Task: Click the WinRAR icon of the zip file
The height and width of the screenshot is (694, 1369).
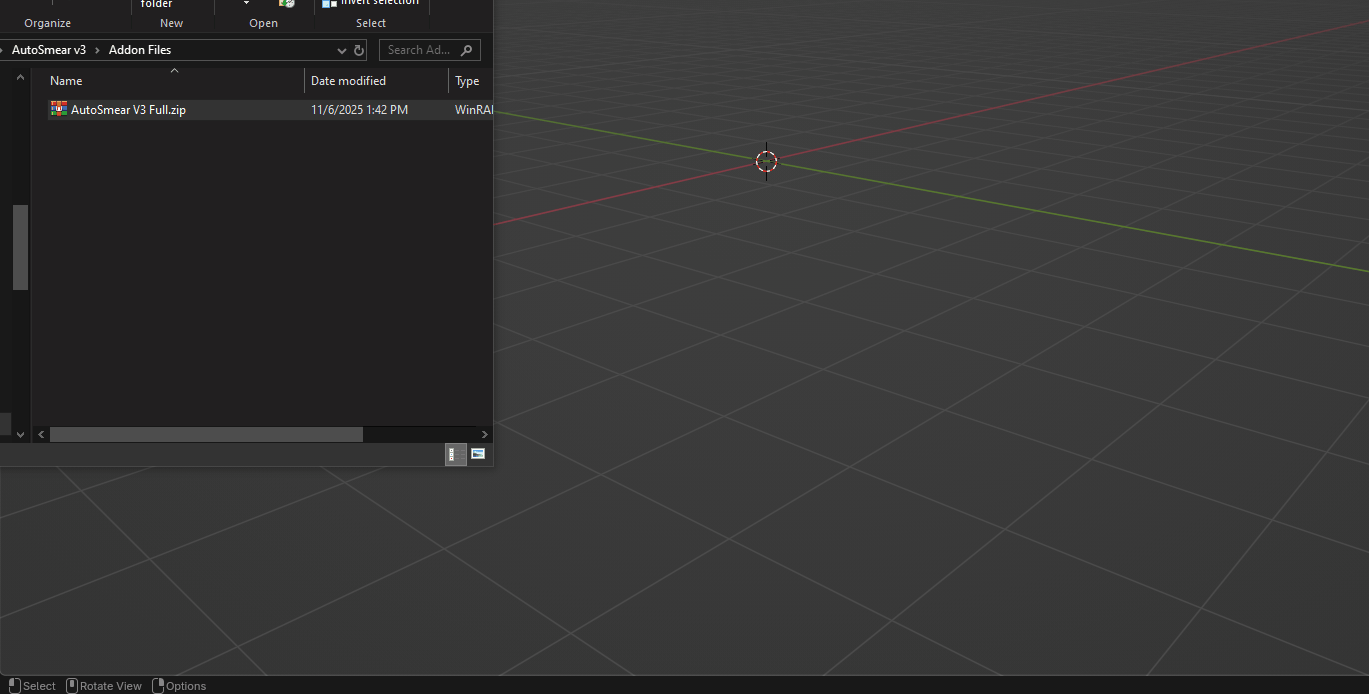Action: pos(59,109)
